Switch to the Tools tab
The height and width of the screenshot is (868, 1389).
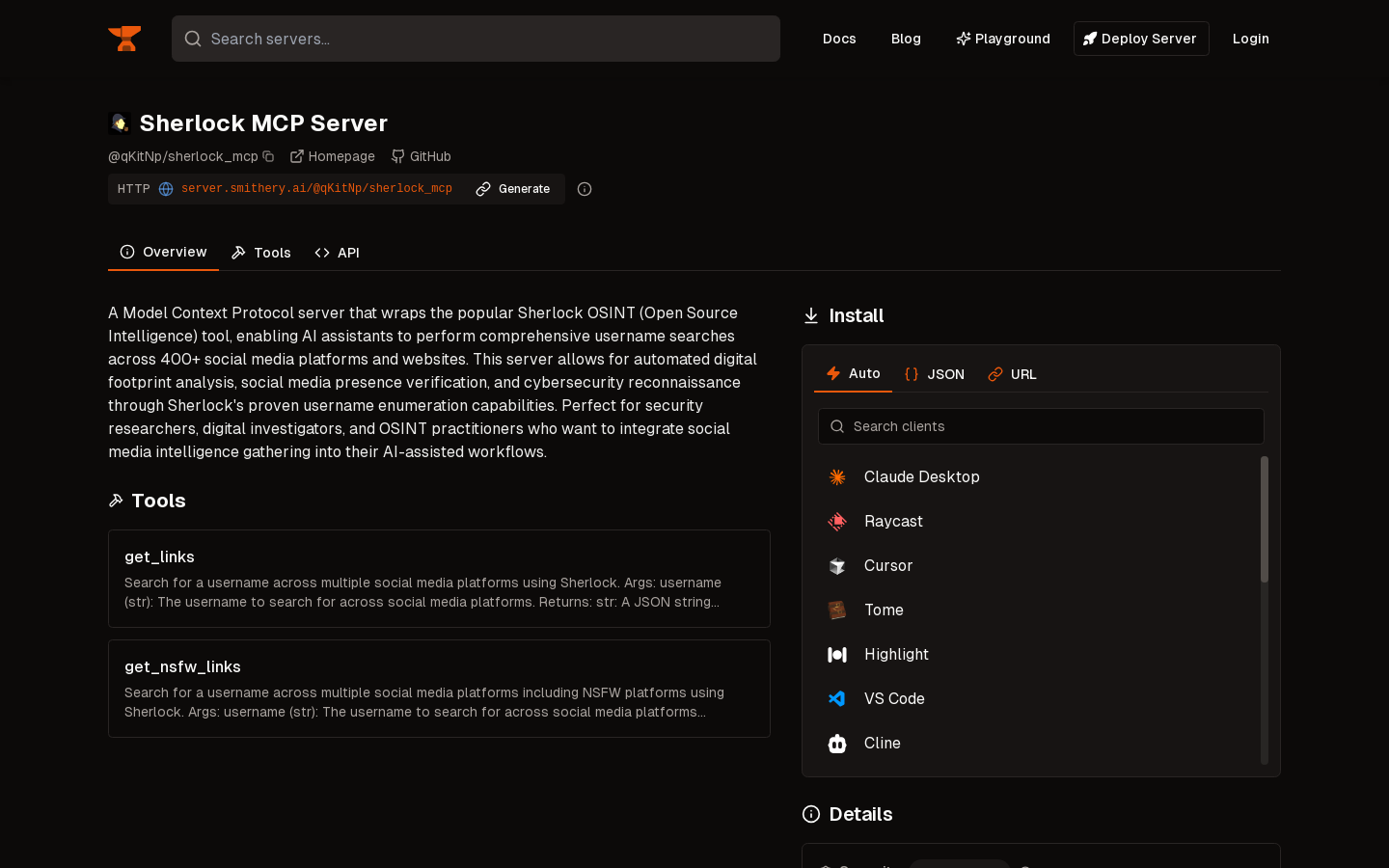tap(261, 253)
